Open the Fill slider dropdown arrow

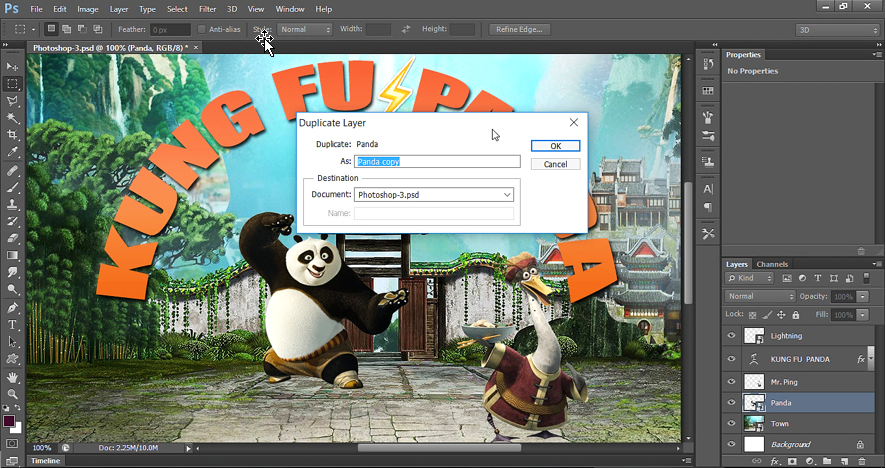click(x=862, y=315)
